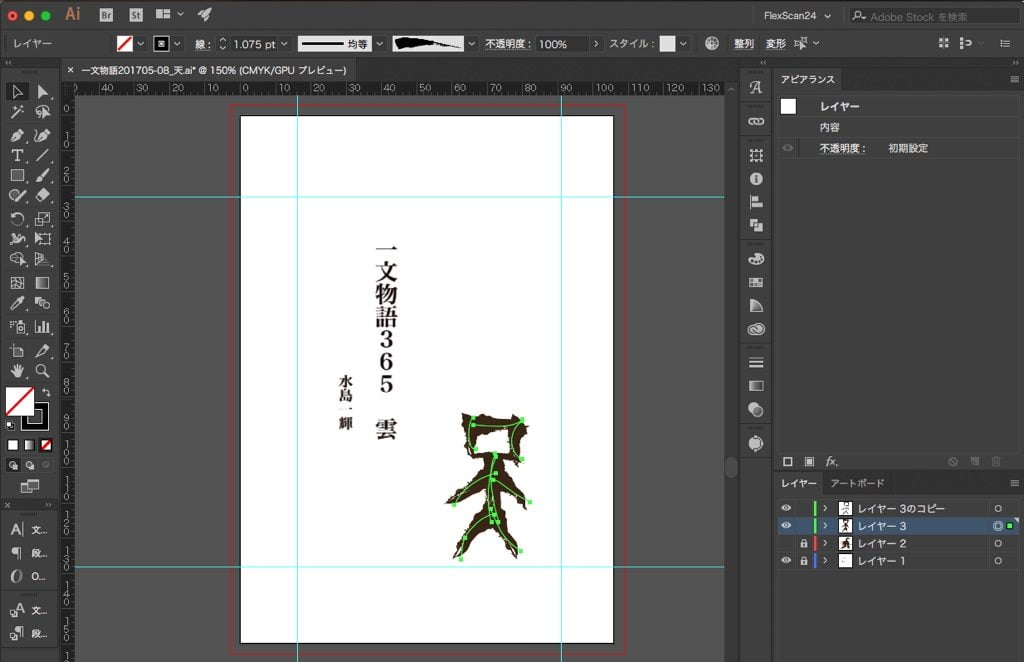Click target circle for レイヤー 2
The height and width of the screenshot is (662, 1024).
[x=998, y=543]
